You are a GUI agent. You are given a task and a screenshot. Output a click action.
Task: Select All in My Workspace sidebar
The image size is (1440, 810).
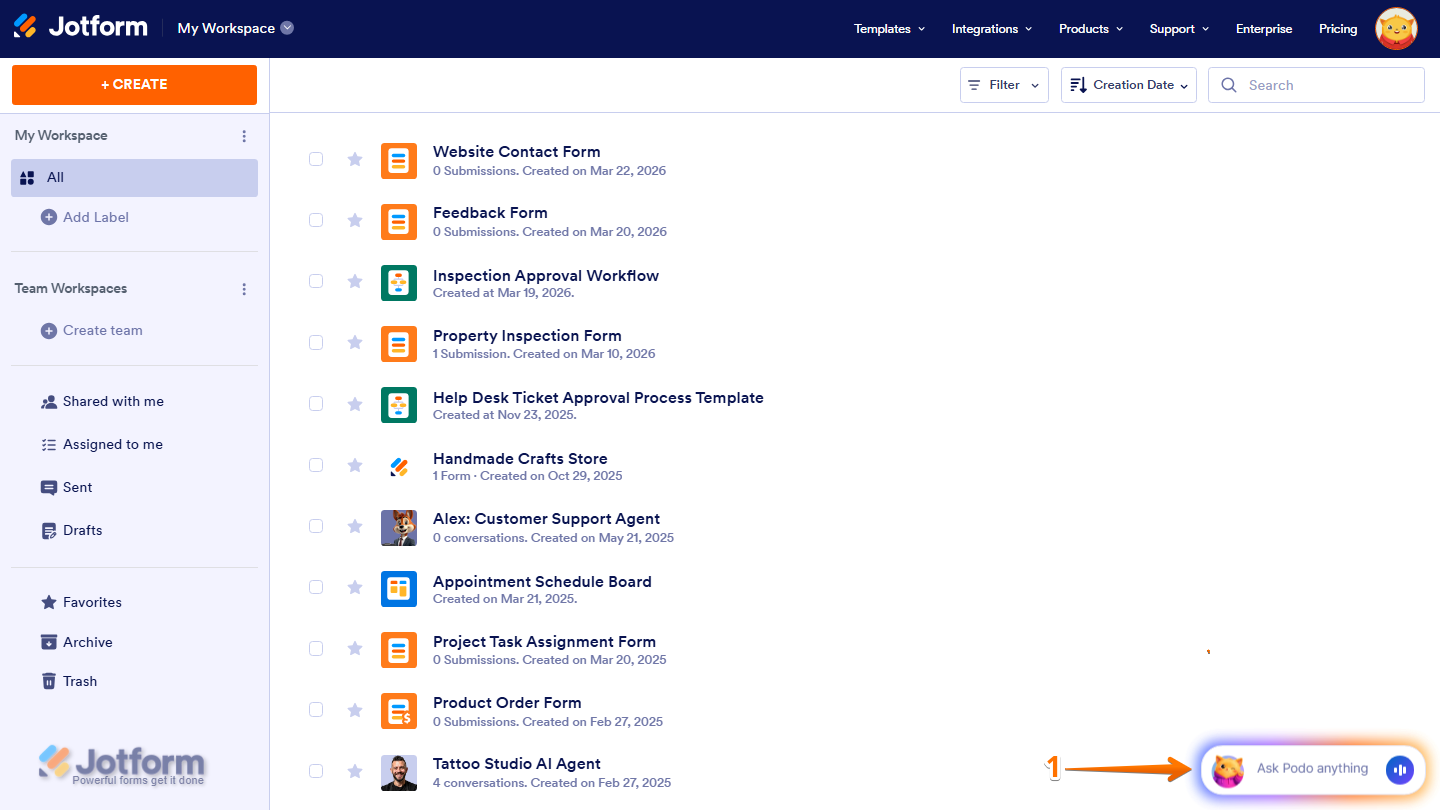[x=135, y=178]
